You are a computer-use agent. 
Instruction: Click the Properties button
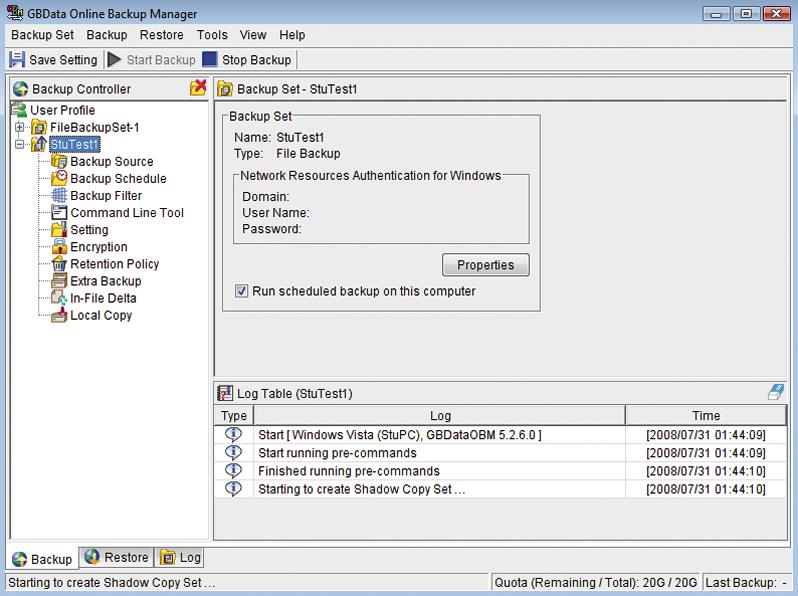(486, 265)
